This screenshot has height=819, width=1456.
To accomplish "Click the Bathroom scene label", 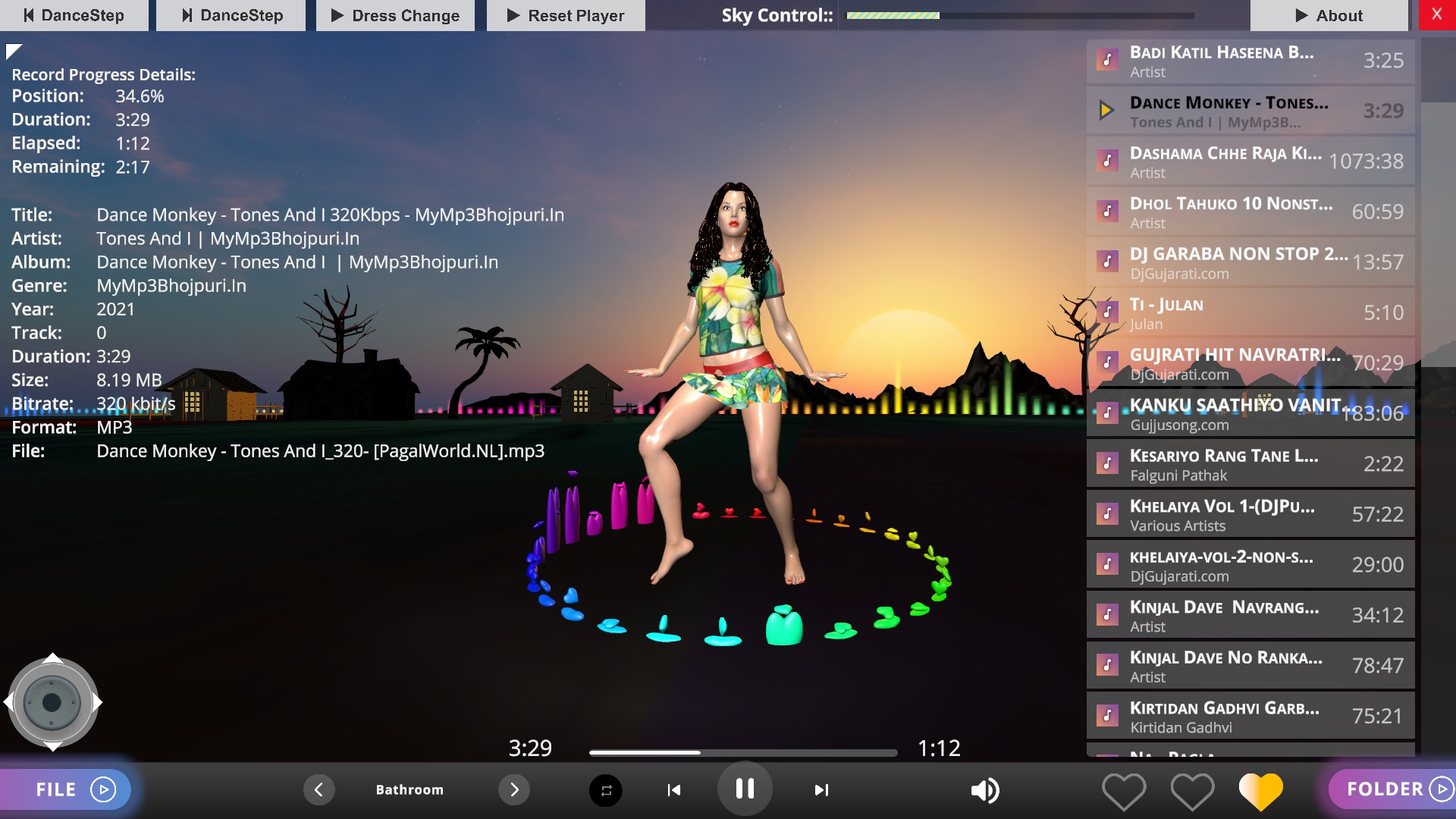I will click(409, 789).
